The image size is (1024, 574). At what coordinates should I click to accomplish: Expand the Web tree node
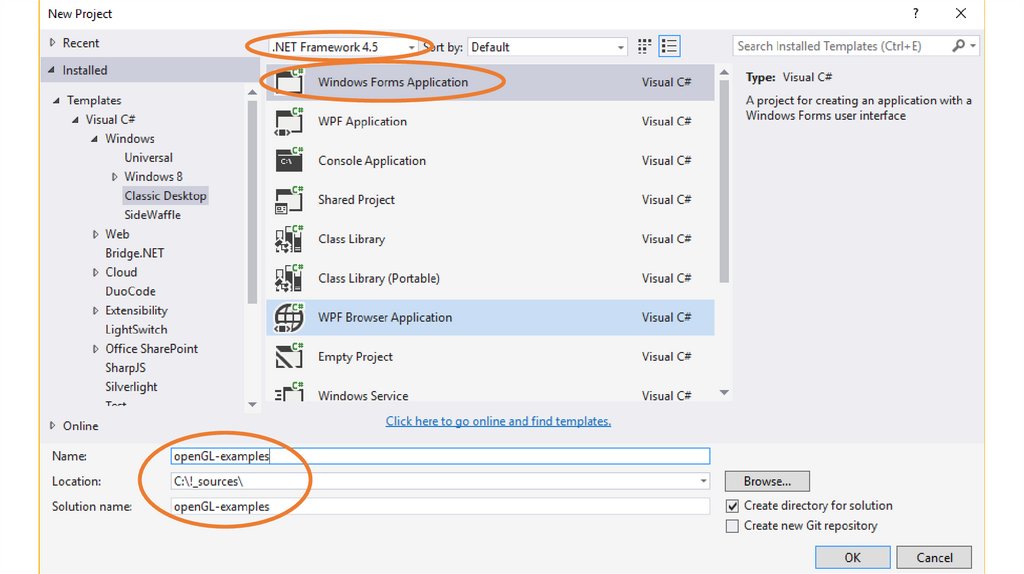pos(95,234)
